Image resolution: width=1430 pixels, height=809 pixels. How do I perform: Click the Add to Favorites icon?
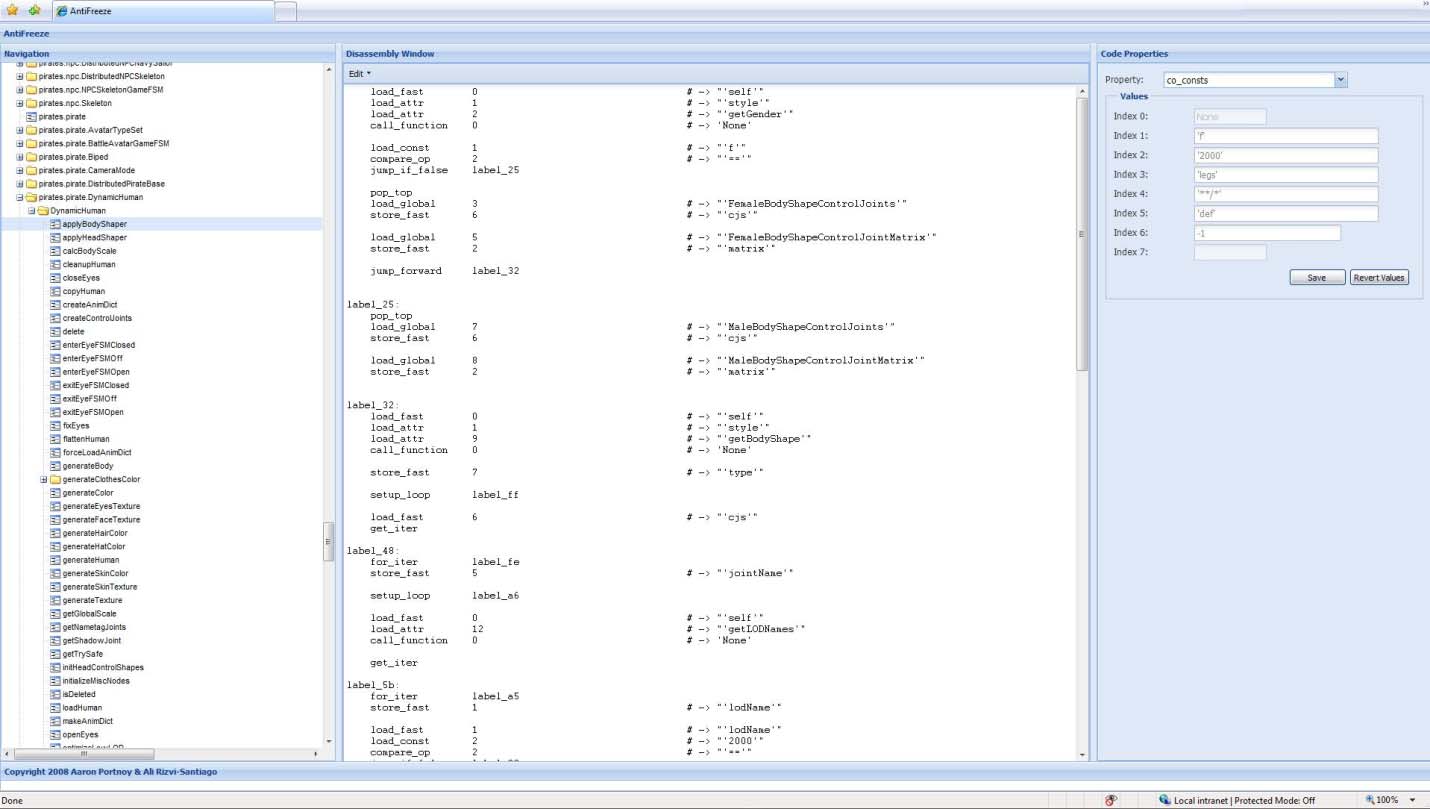35,10
